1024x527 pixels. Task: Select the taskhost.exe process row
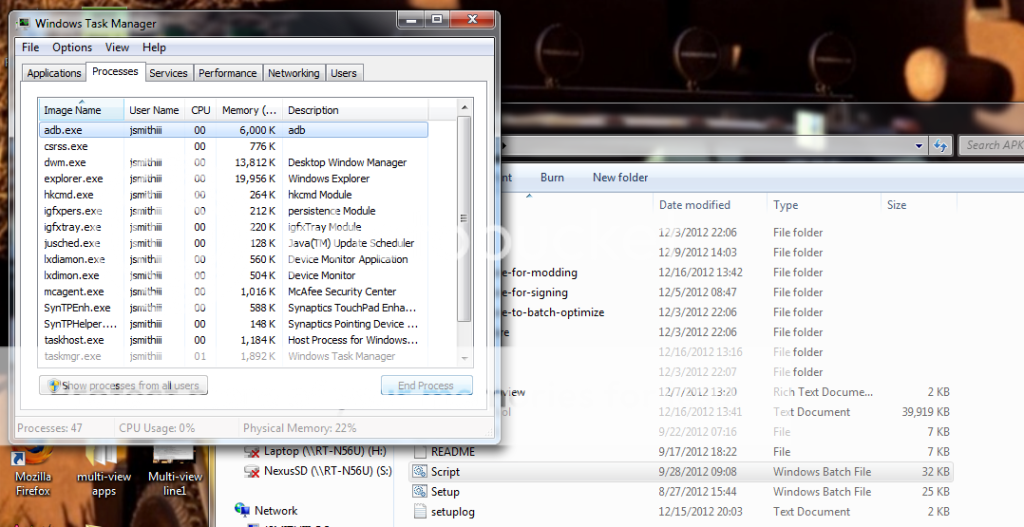234,340
